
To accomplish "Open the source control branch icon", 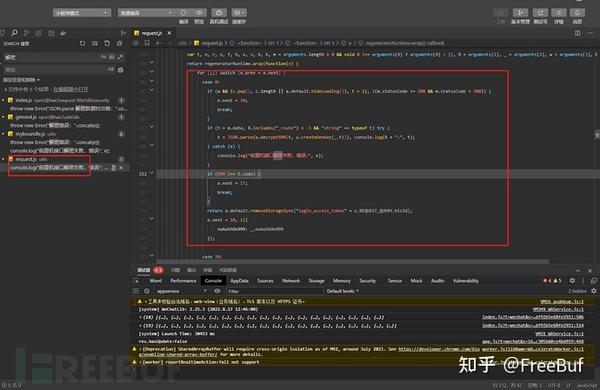I will [x=26, y=33].
